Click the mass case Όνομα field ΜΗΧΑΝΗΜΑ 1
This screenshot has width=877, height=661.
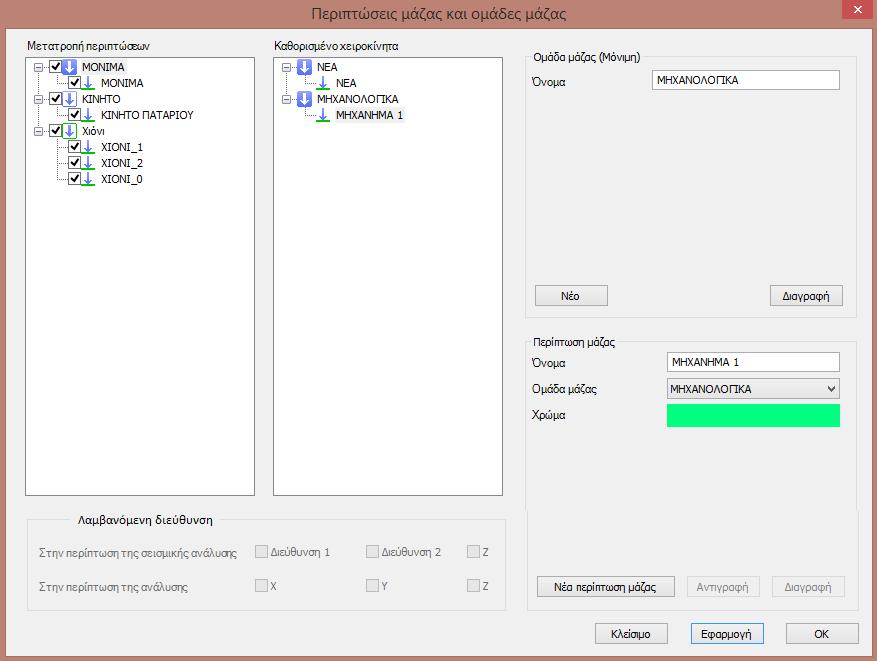(753, 362)
